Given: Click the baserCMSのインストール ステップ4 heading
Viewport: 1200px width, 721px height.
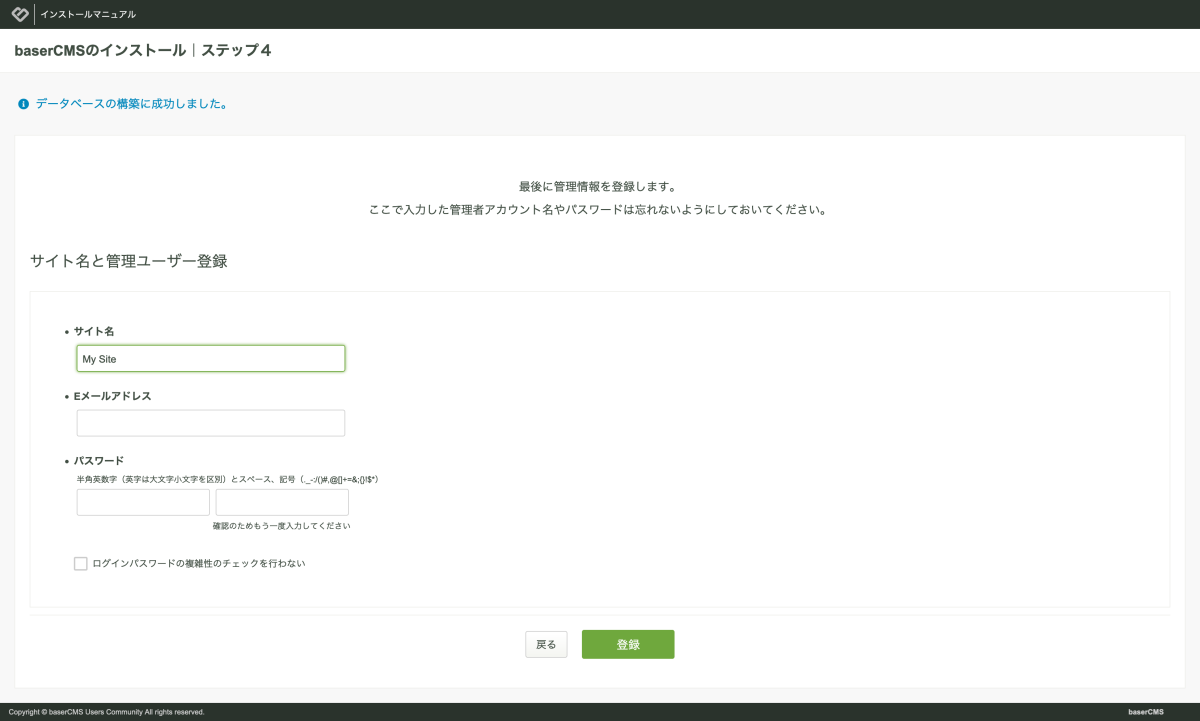Looking at the screenshot, I should point(143,50).
